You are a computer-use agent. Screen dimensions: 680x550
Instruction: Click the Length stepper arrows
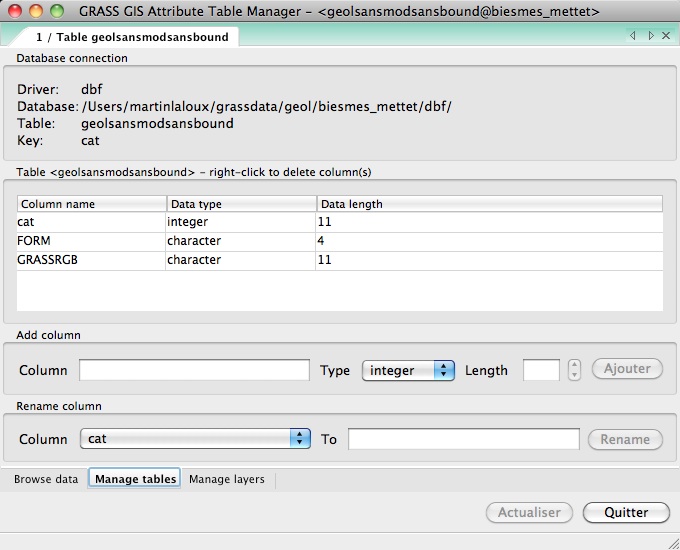[574, 370]
